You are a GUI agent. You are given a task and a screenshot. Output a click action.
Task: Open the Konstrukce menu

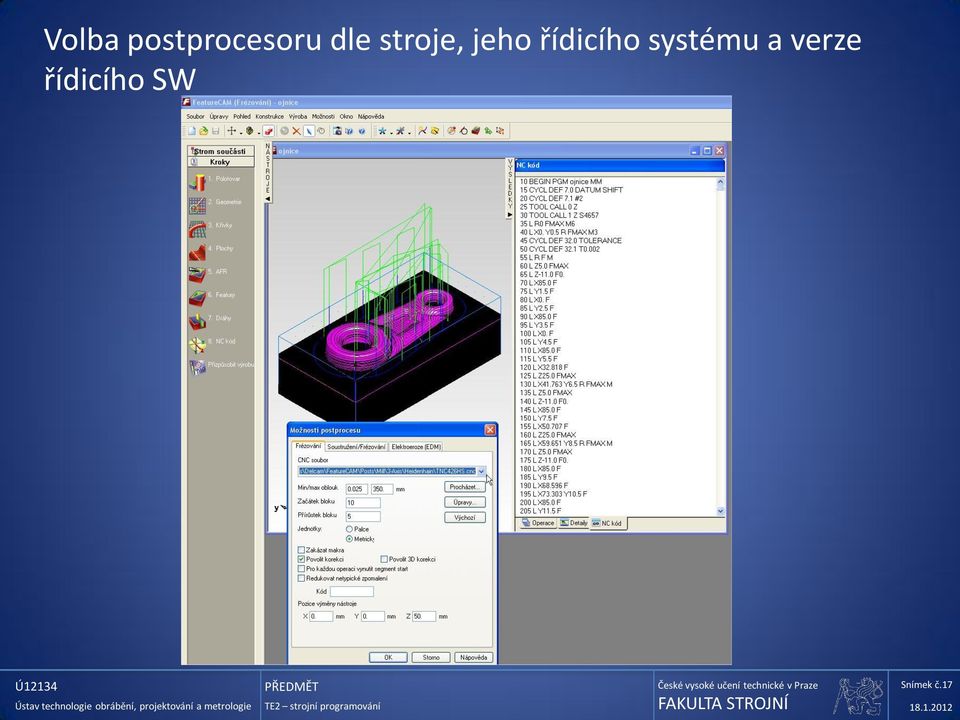pyautogui.click(x=269, y=116)
